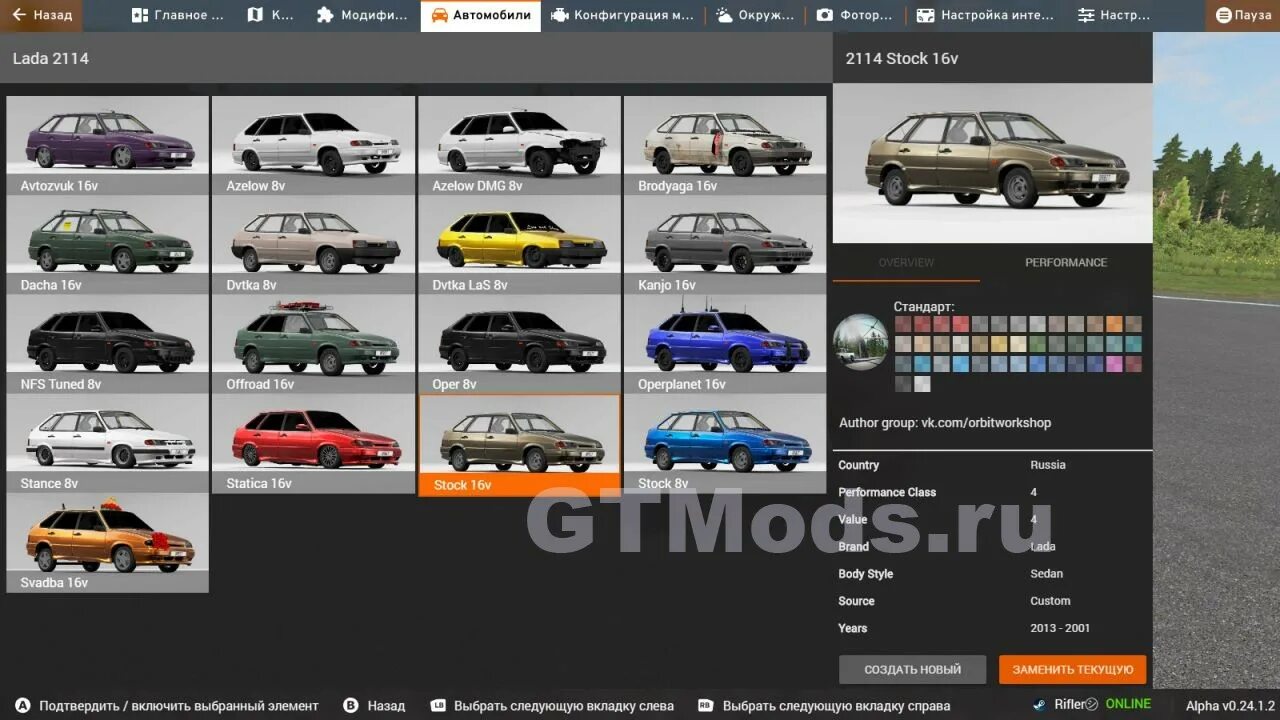1280x720 pixels.
Task: Select the Brodyaga 16v configuration
Action: pyautogui.click(x=725, y=145)
